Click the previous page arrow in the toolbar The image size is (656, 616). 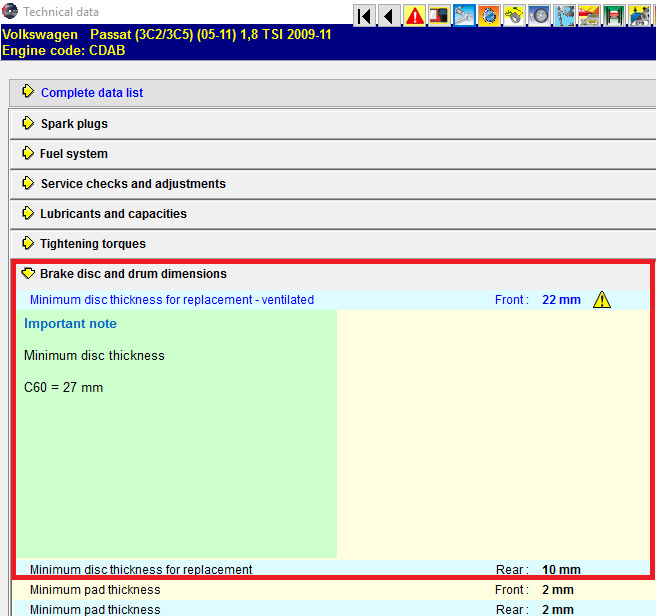click(x=389, y=16)
